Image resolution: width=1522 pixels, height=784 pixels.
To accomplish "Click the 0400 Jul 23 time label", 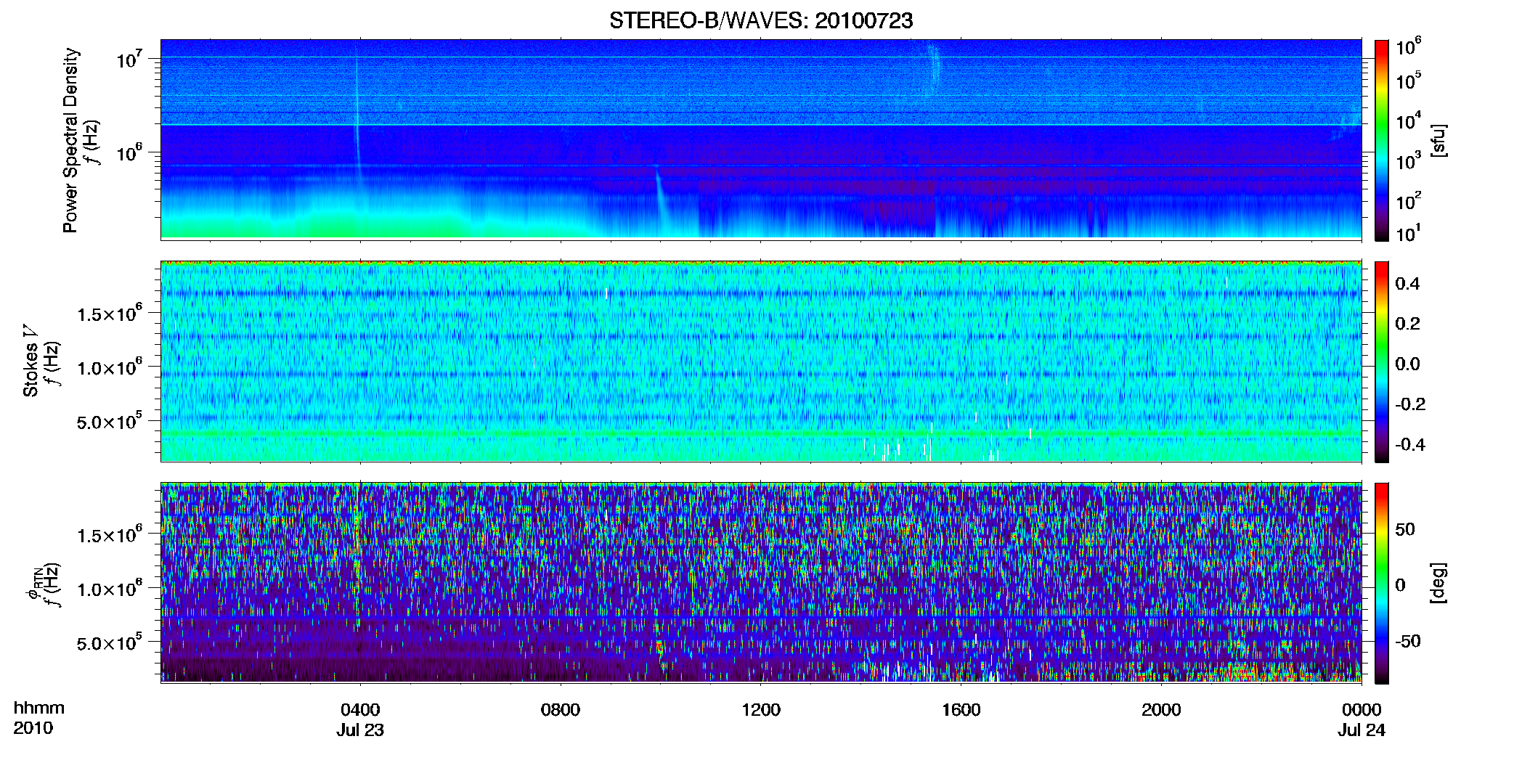I will tap(360, 719).
